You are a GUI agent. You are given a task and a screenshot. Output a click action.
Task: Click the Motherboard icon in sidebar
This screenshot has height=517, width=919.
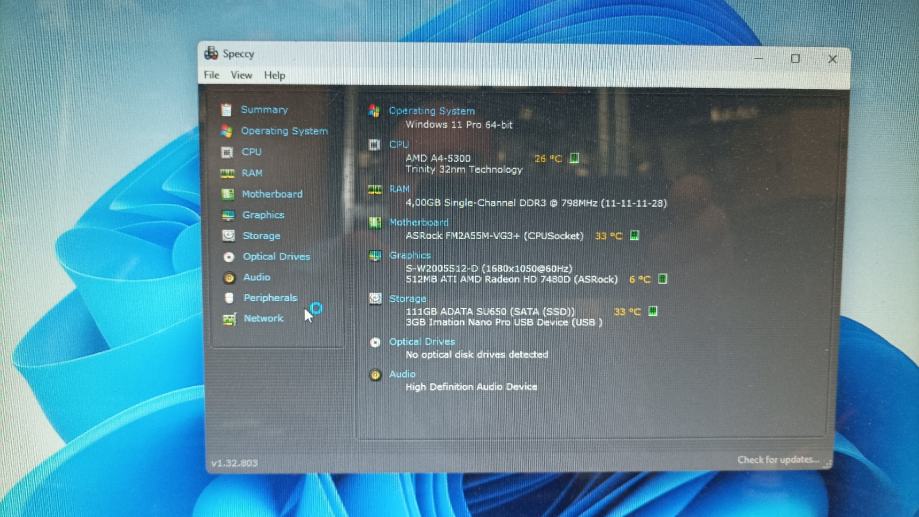[x=228, y=194]
